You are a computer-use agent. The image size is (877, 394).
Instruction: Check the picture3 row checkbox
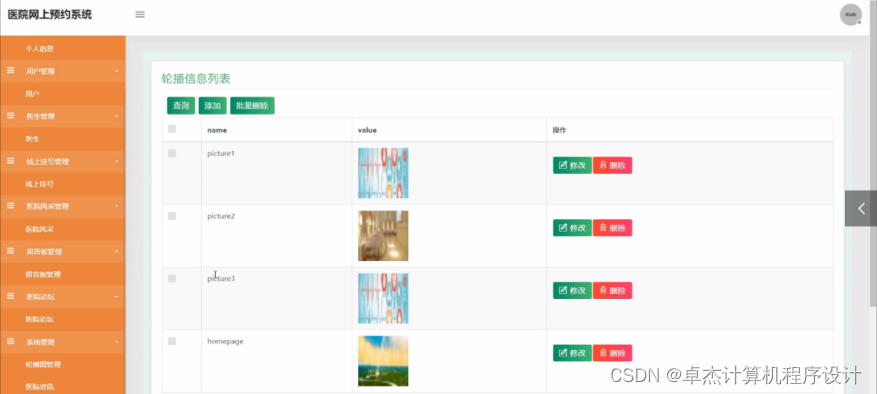pyautogui.click(x=172, y=278)
